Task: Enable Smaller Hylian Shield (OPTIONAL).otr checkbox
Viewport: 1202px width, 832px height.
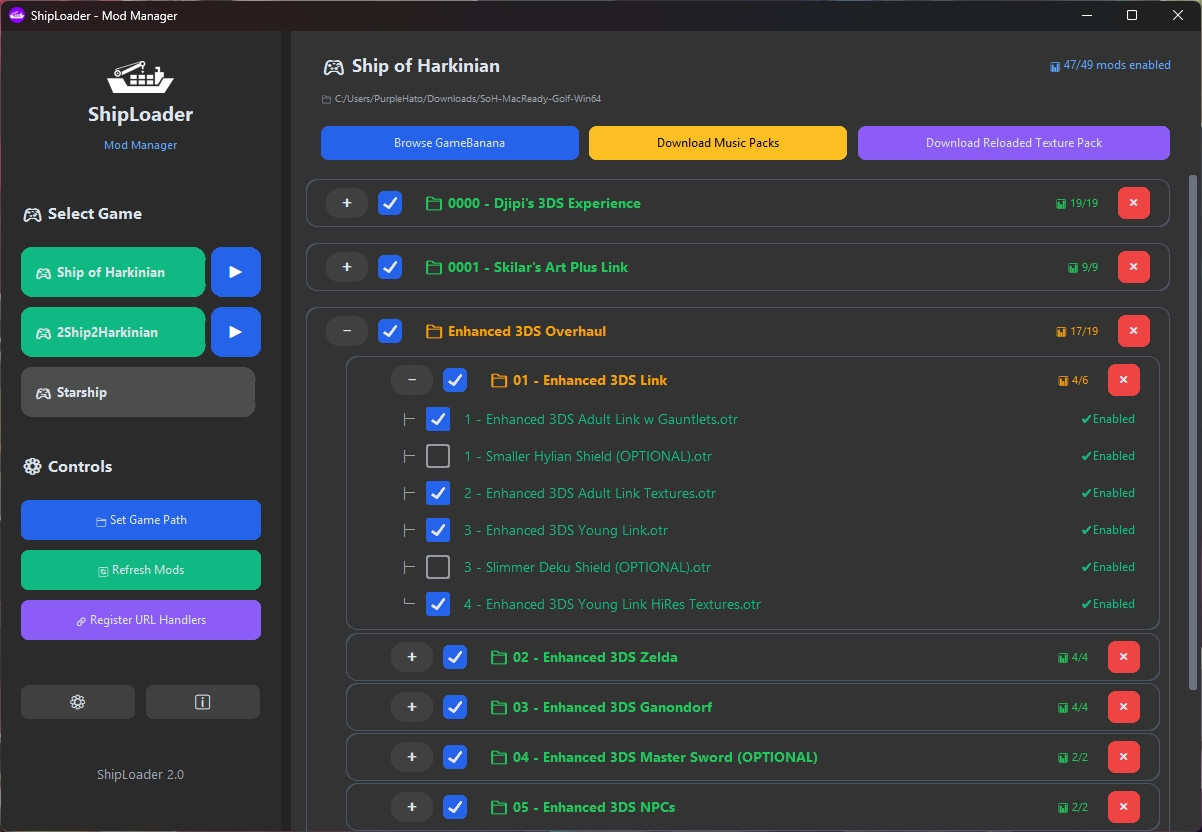Action: [x=438, y=456]
